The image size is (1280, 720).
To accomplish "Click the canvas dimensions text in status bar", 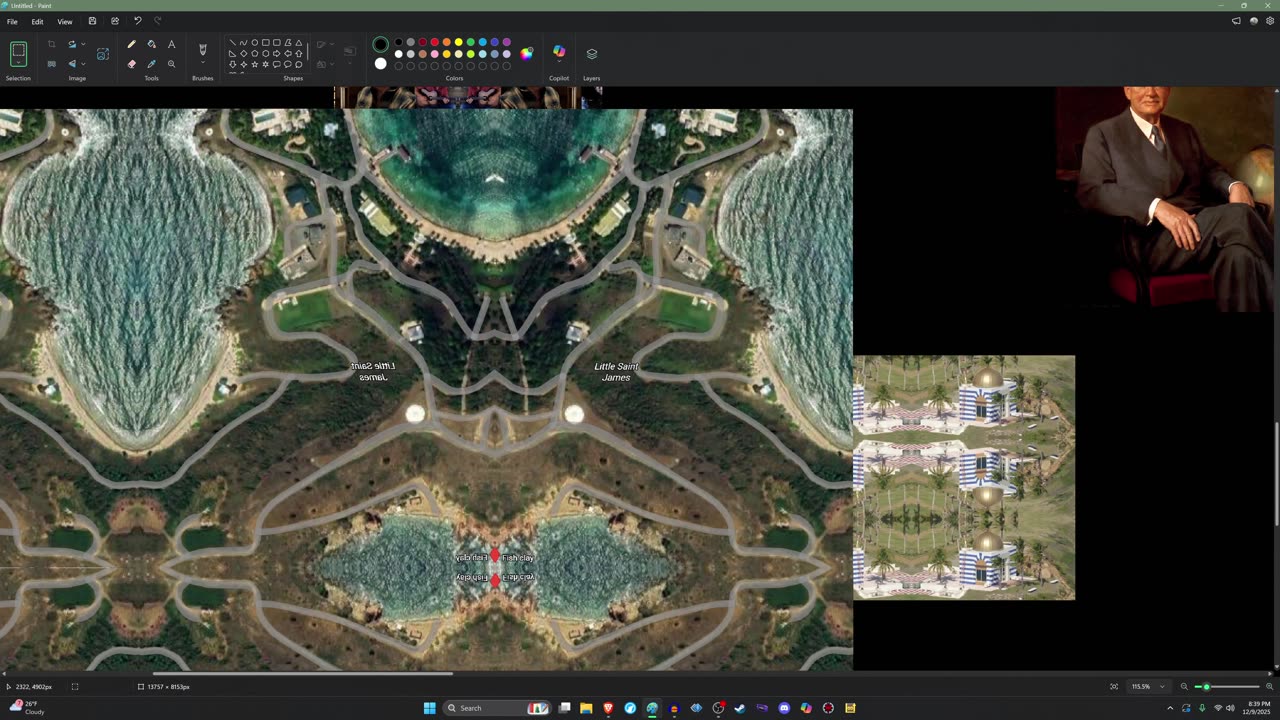I will click(x=169, y=687).
